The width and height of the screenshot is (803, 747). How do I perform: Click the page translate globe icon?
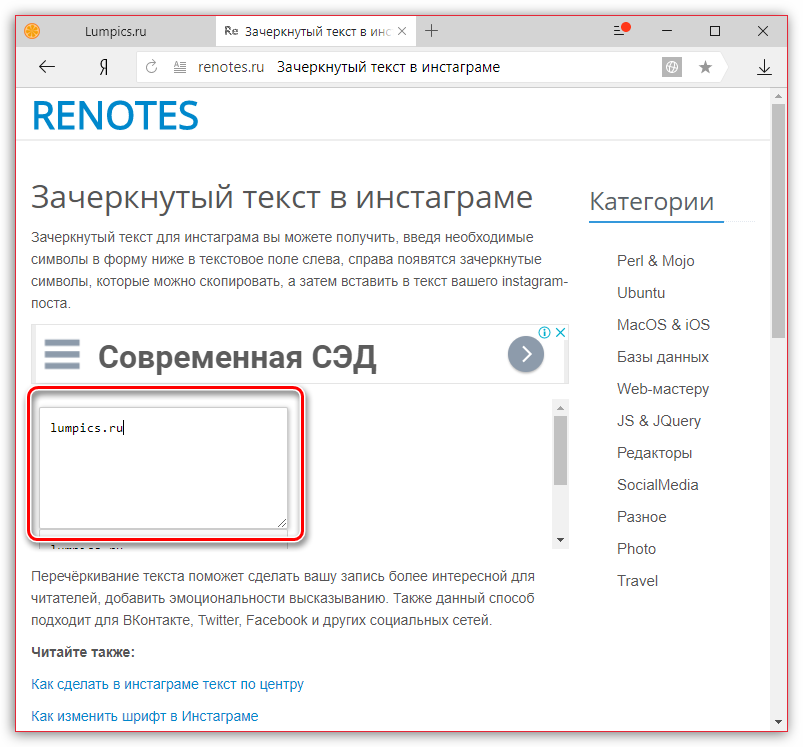click(672, 67)
